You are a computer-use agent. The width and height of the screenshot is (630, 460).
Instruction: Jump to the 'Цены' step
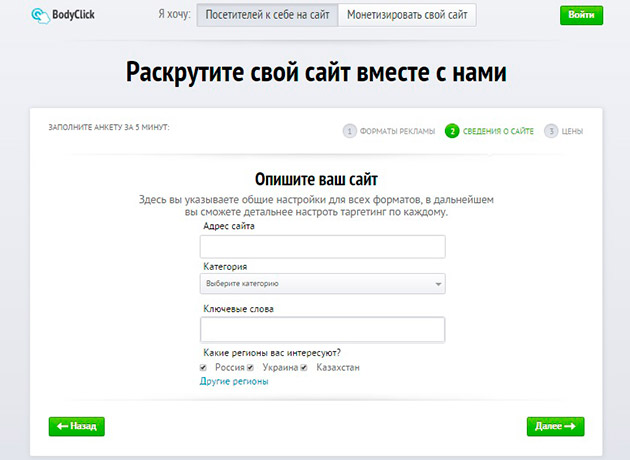pyautogui.click(x=572, y=131)
